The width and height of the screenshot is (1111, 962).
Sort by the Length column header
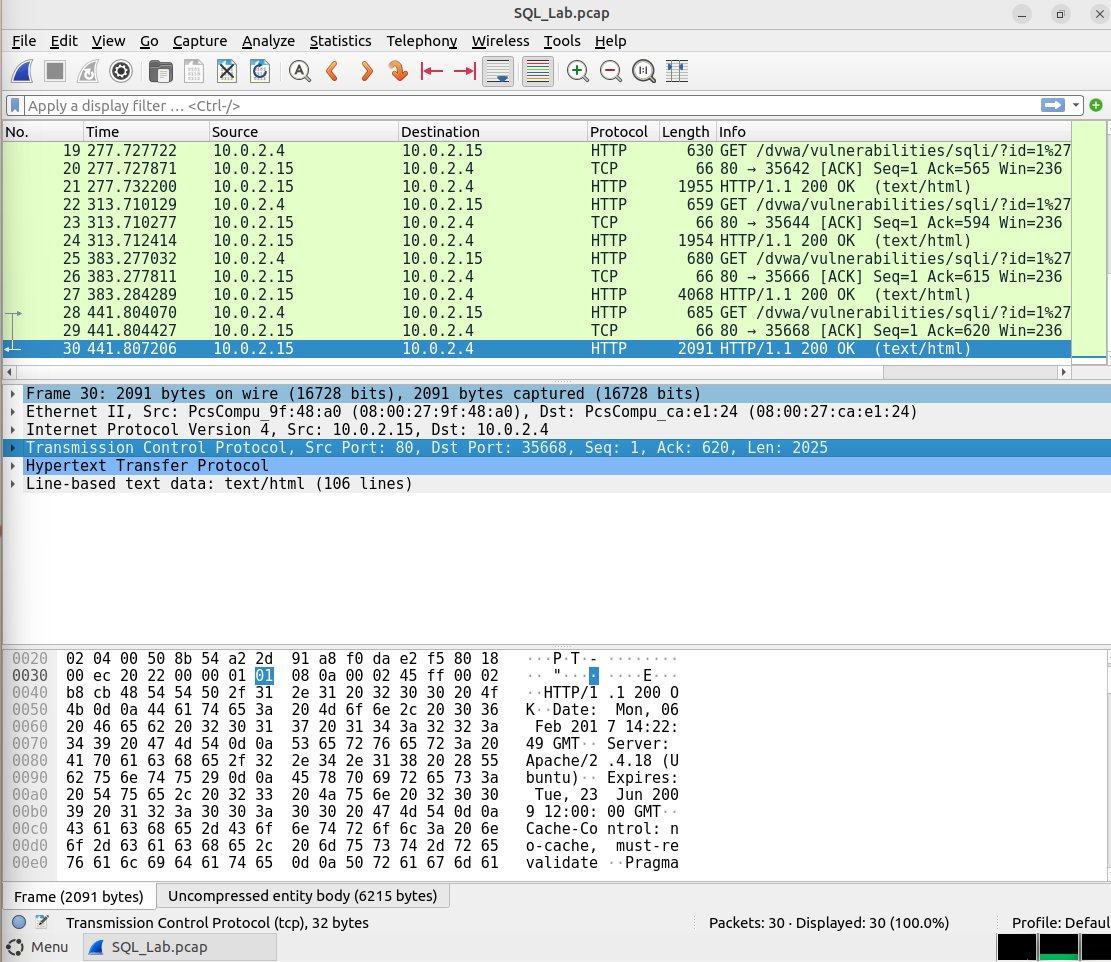[x=687, y=132]
